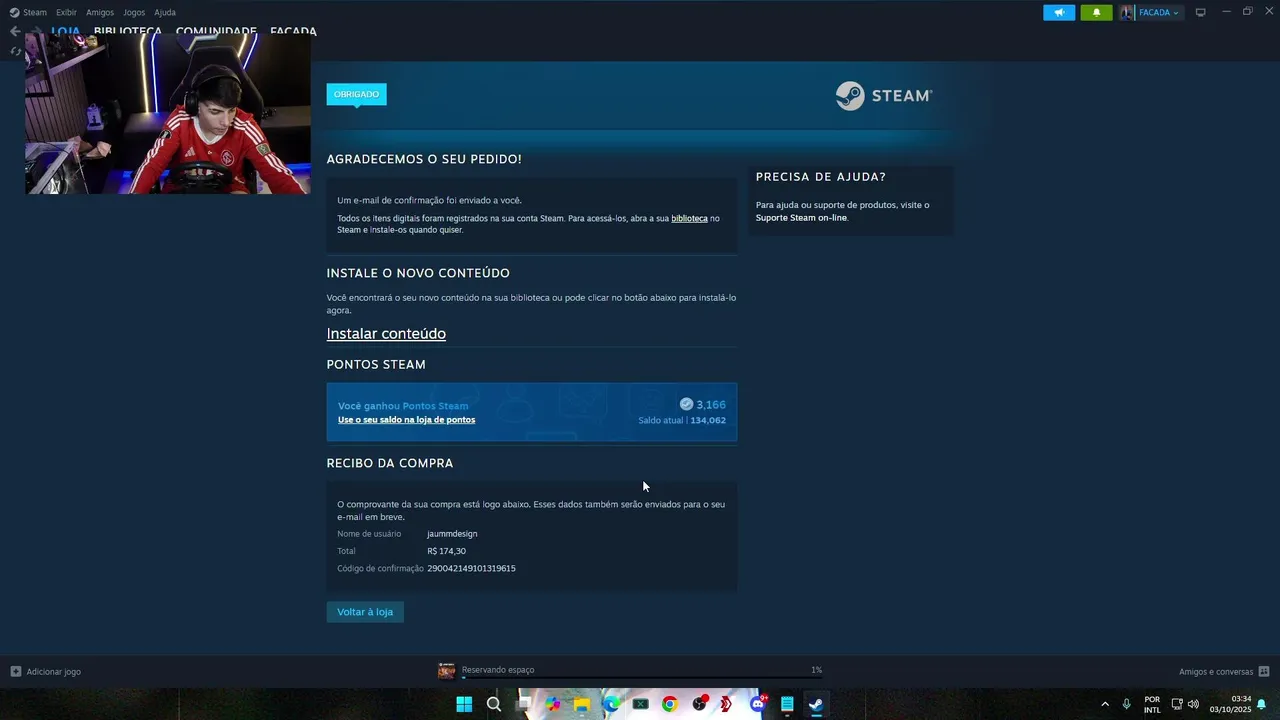Select username jaummdesign text
The height and width of the screenshot is (720, 1280).
[x=452, y=534]
